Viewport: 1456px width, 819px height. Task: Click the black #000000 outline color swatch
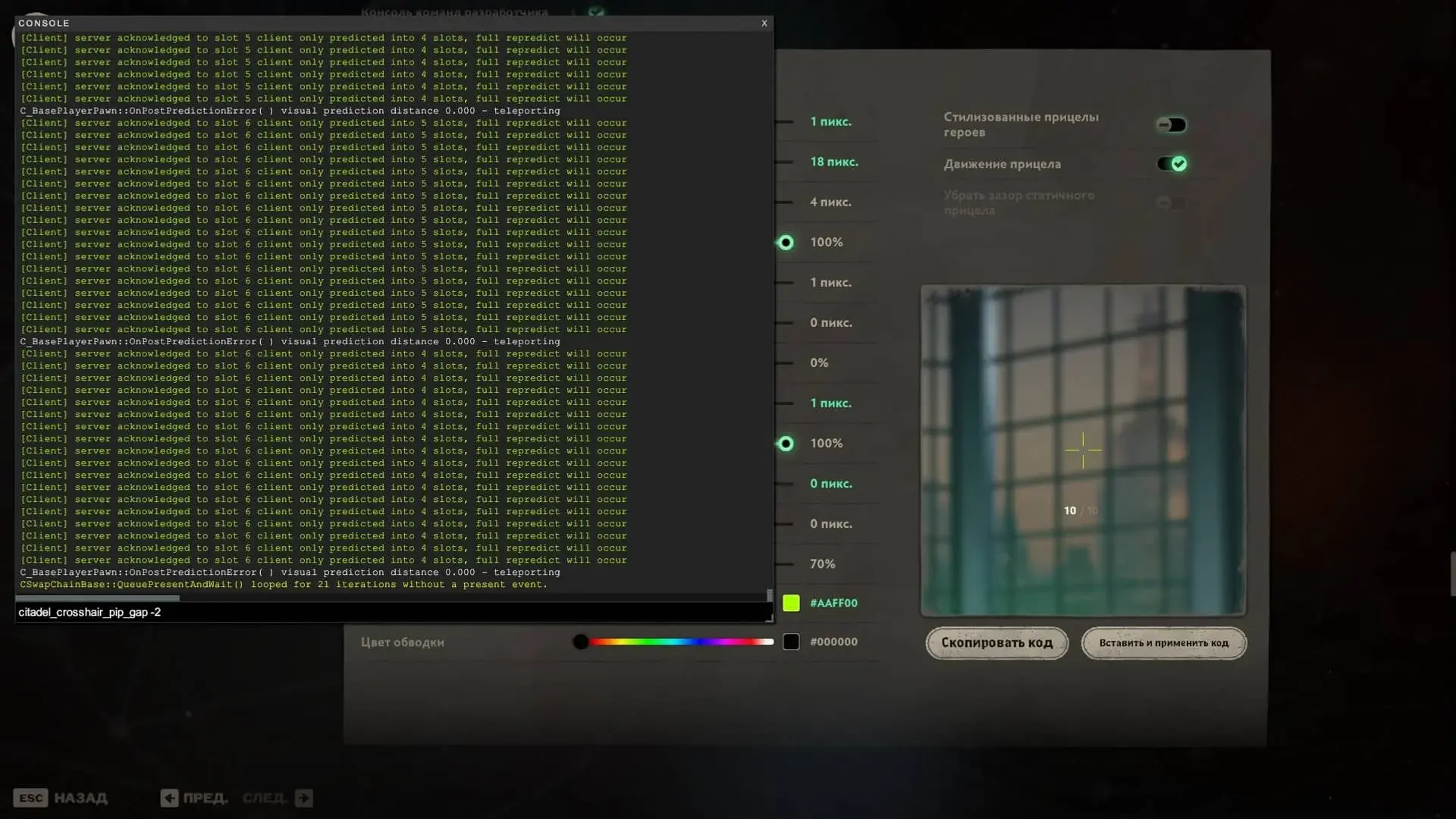(791, 642)
